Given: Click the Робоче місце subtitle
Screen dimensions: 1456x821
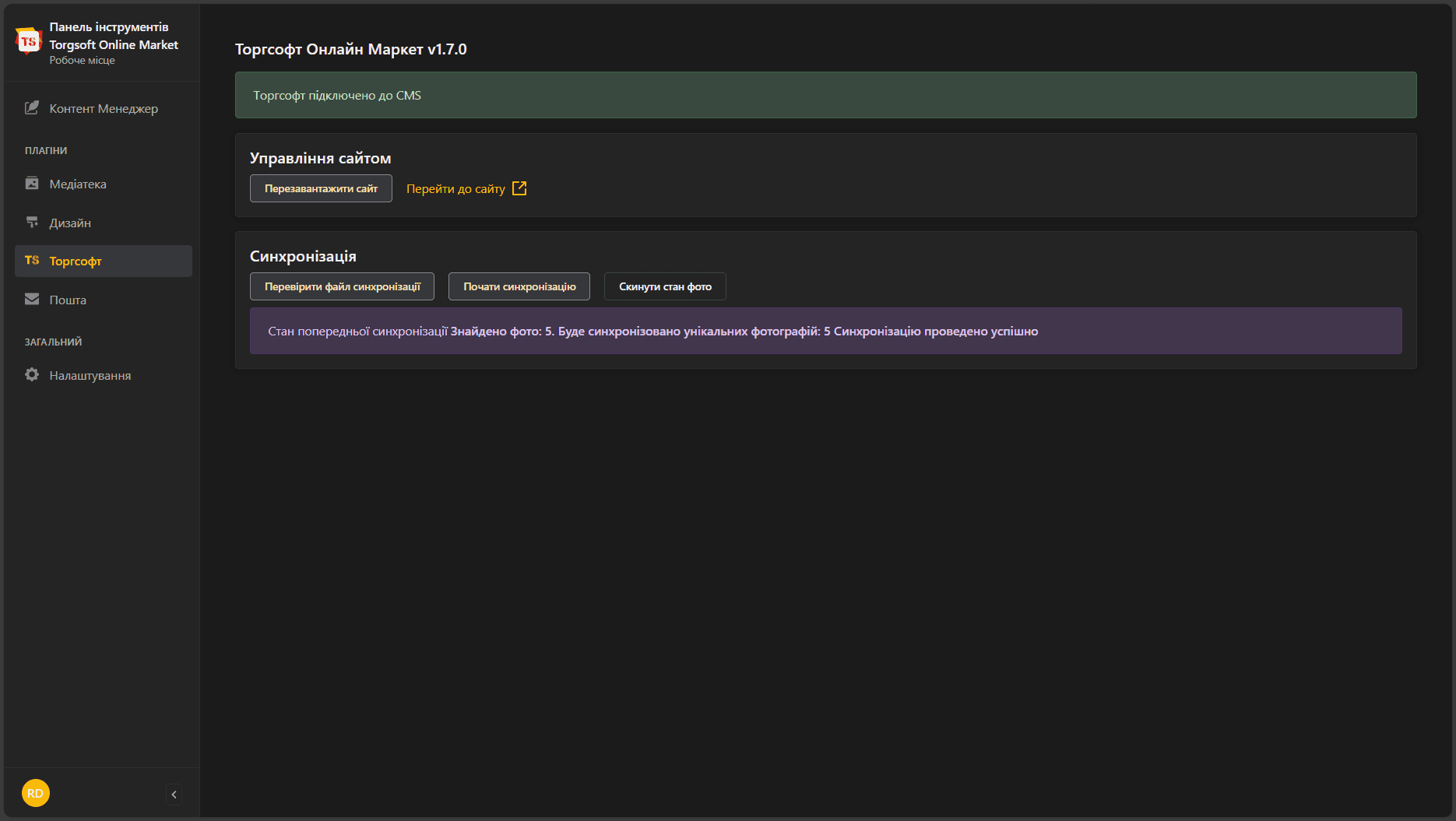Looking at the screenshot, I should (82, 61).
